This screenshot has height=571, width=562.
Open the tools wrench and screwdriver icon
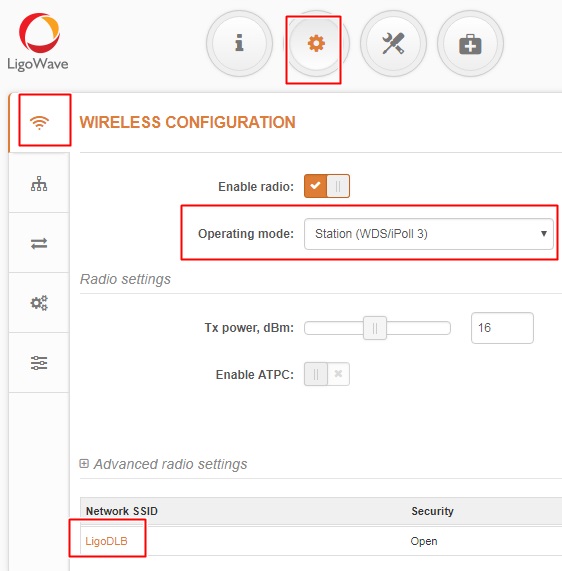[x=393, y=43]
